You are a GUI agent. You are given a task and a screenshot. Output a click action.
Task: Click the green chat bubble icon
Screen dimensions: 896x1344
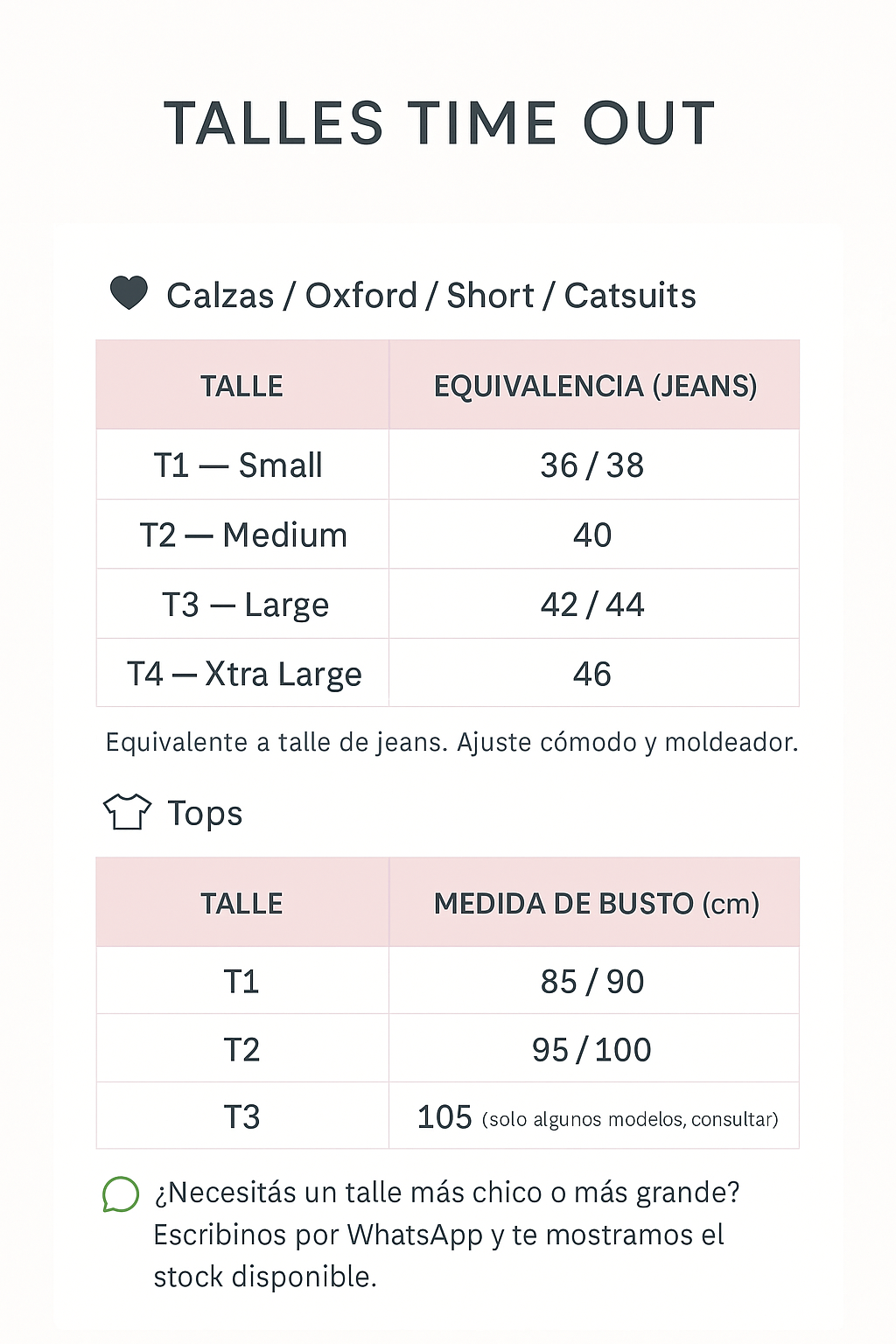pos(121,1194)
